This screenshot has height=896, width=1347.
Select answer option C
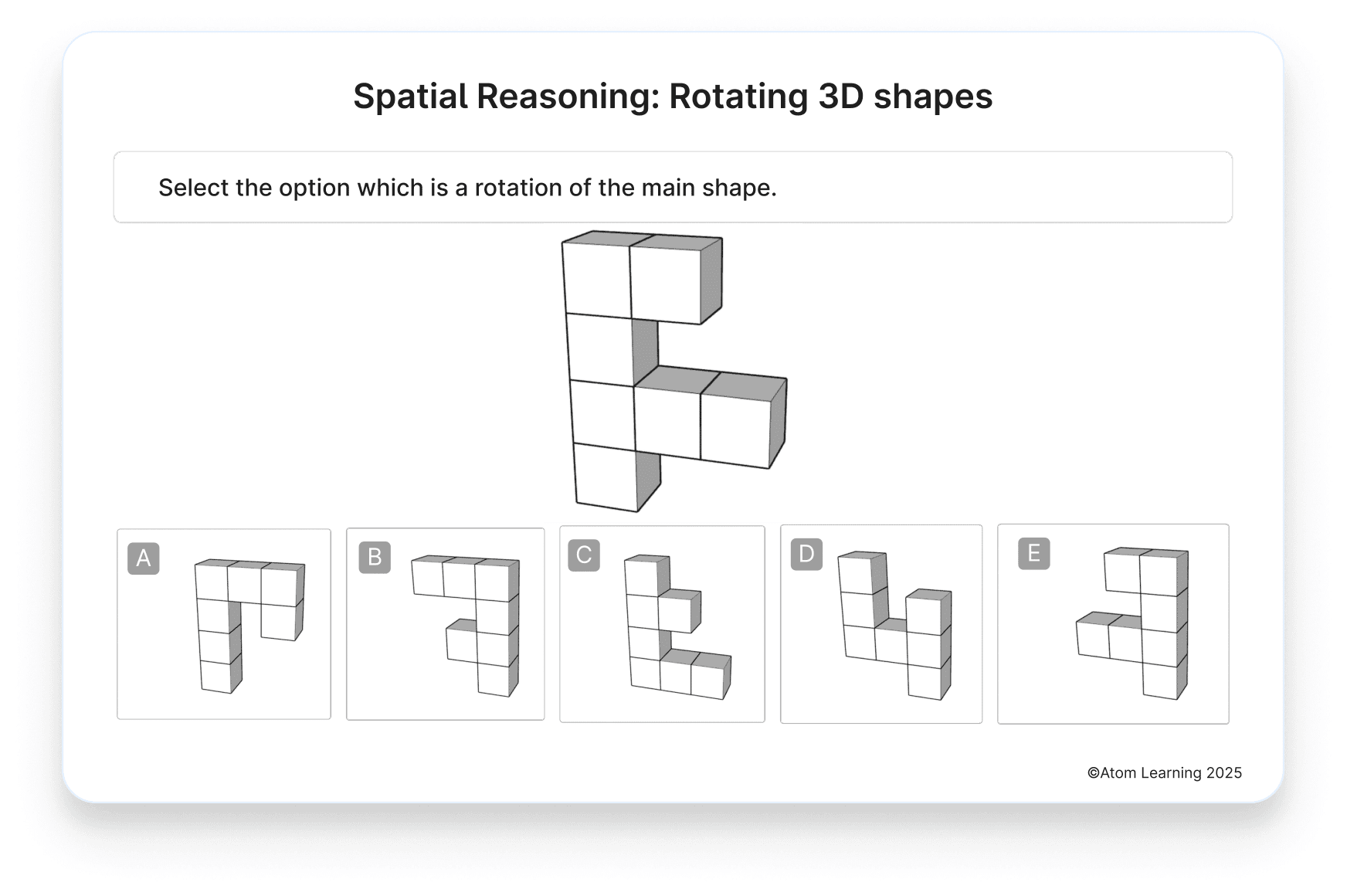662,624
